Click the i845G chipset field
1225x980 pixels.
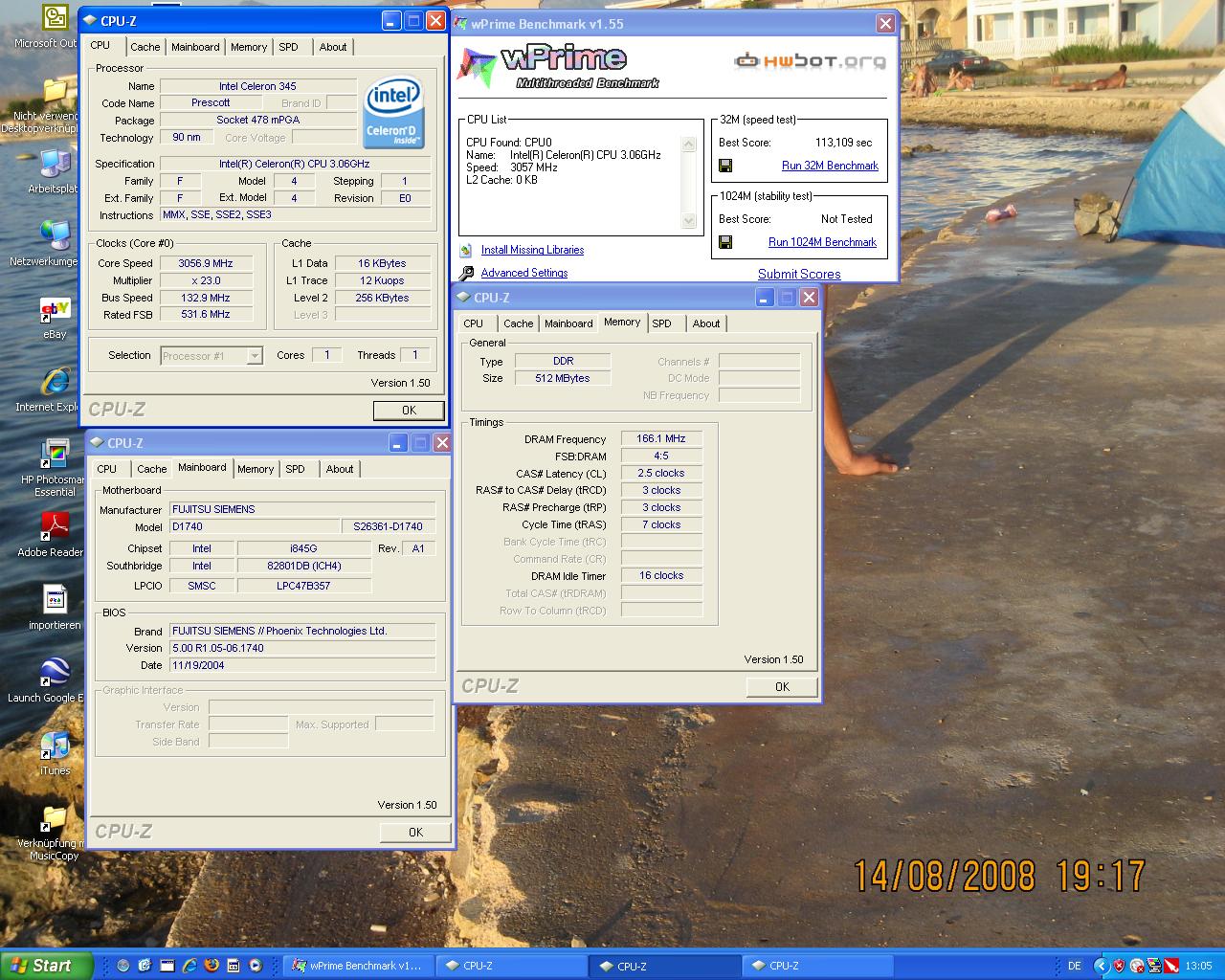(x=303, y=548)
